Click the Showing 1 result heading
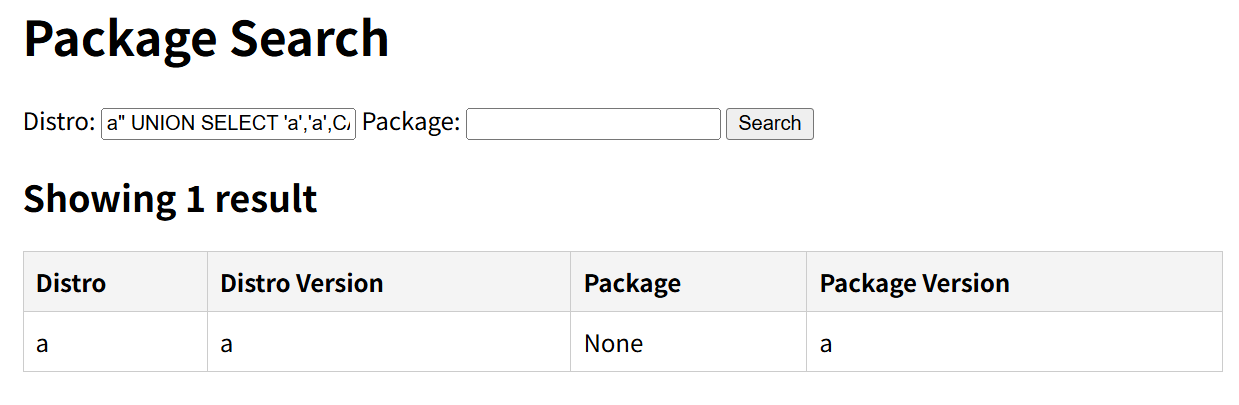 170,199
